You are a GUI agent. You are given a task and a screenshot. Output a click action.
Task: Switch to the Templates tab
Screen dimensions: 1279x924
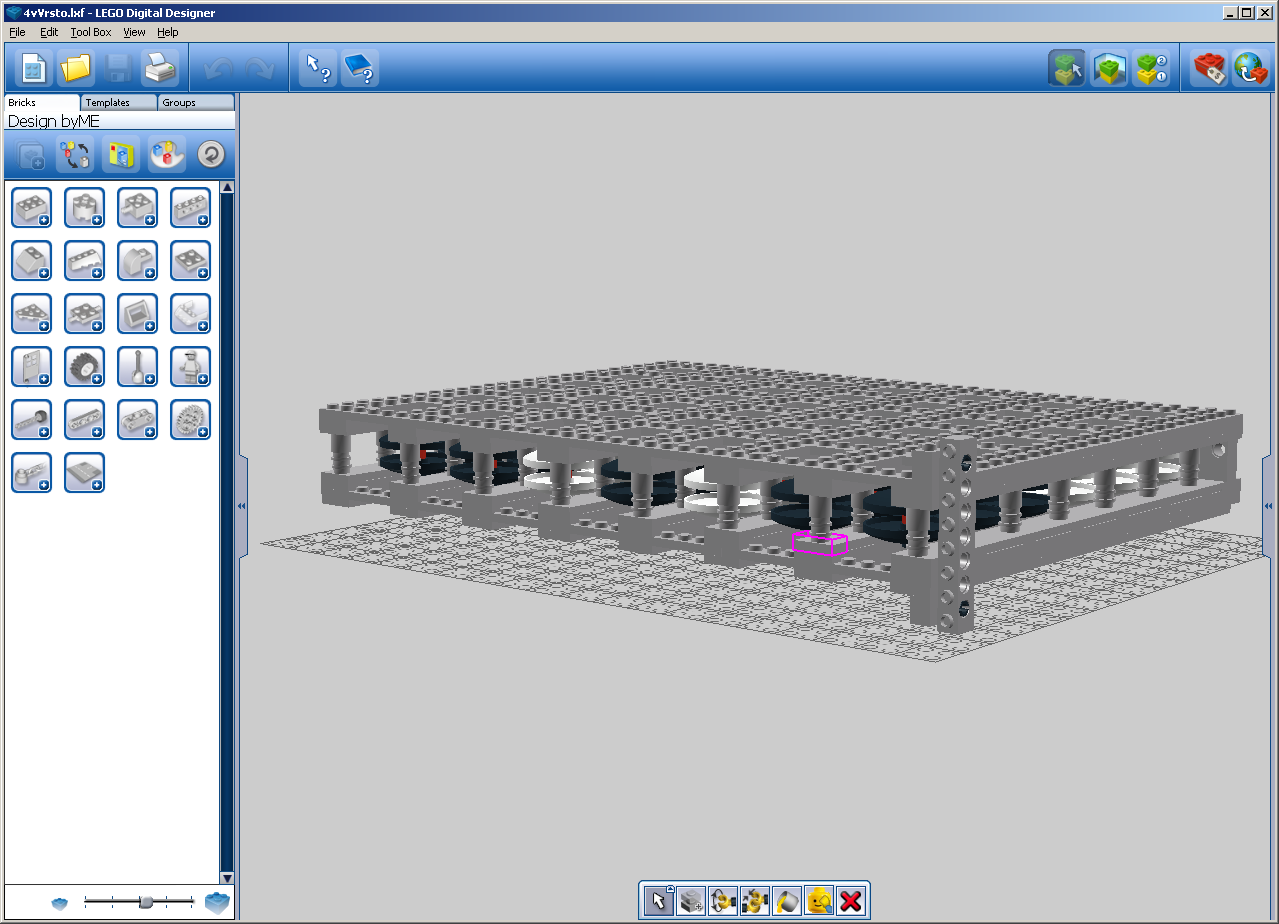click(x=118, y=102)
